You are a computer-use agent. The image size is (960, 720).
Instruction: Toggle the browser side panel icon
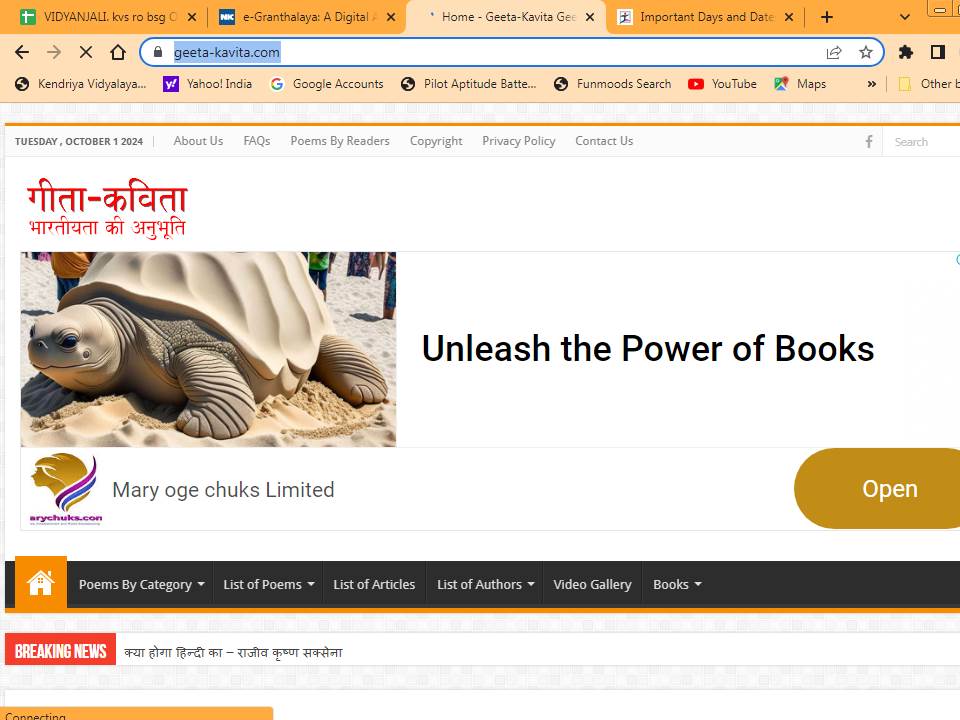pos(938,52)
